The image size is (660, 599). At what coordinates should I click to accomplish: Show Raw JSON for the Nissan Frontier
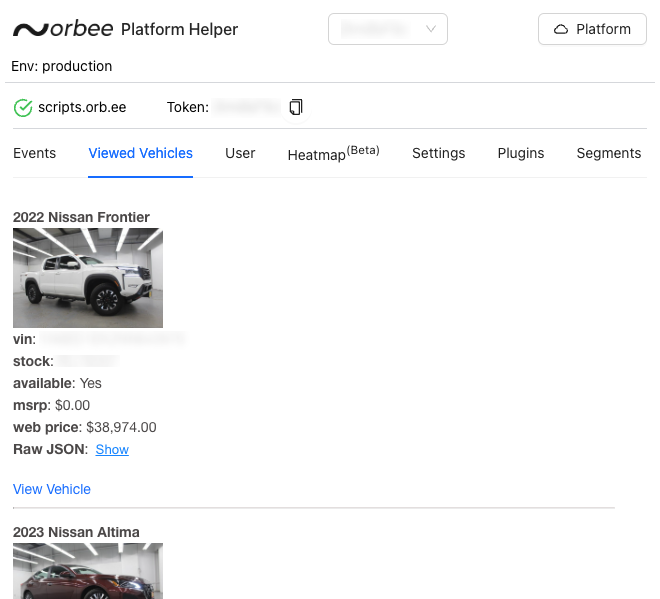click(112, 449)
